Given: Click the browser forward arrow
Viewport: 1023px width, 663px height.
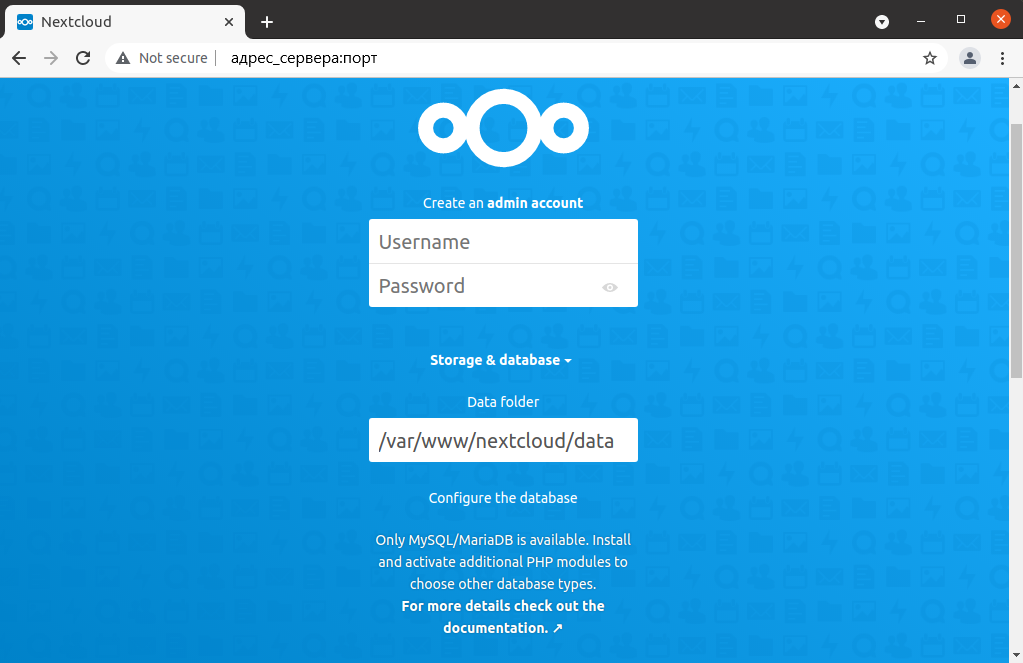Looking at the screenshot, I should point(51,58).
